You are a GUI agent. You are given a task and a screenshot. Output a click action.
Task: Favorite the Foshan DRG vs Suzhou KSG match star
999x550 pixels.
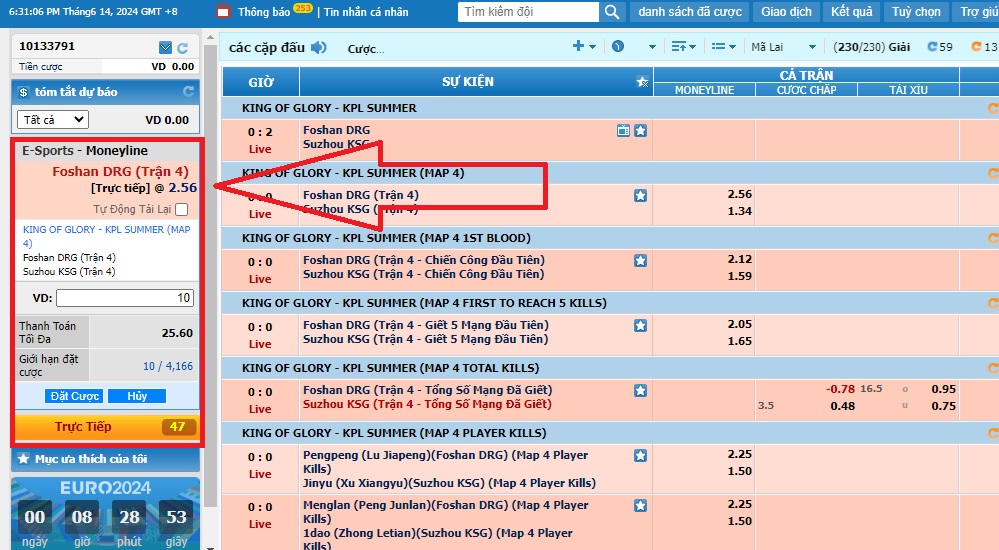640,131
